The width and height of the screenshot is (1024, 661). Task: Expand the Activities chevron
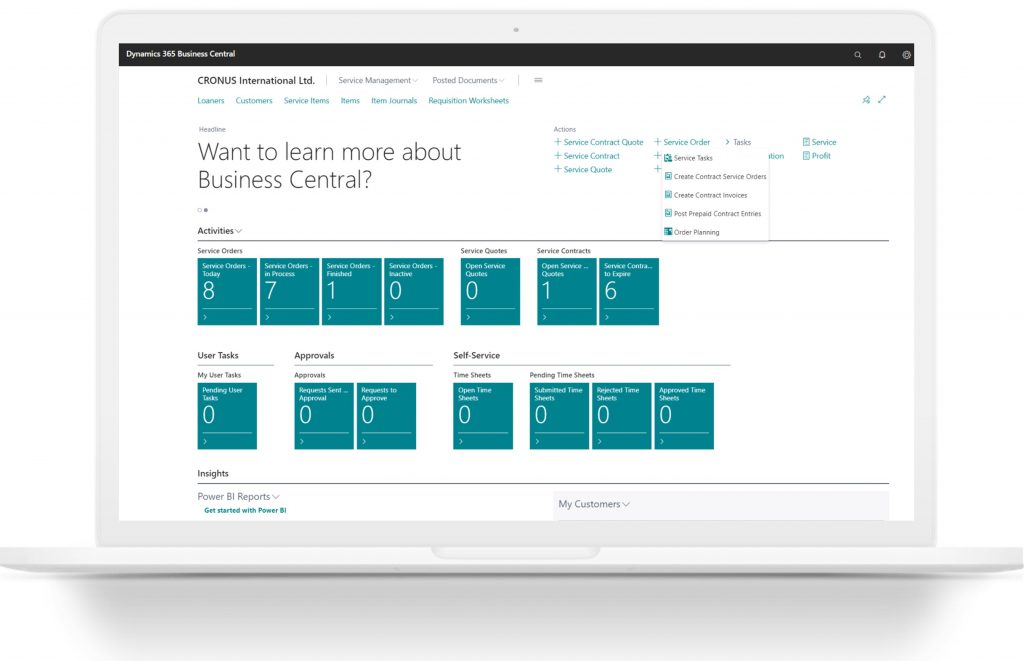tap(238, 231)
